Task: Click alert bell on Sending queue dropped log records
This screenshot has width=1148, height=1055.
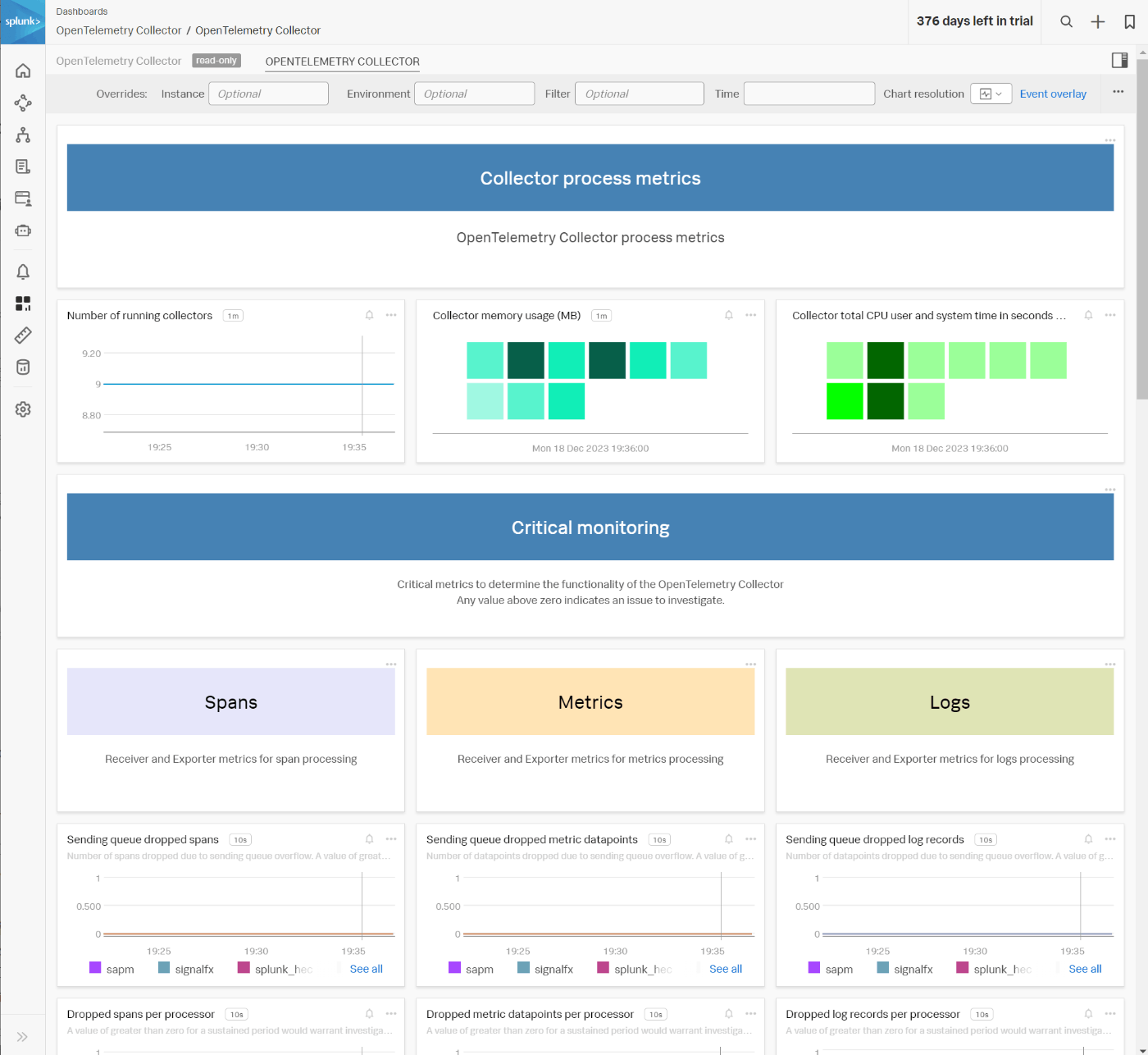Action: pyautogui.click(x=1088, y=839)
